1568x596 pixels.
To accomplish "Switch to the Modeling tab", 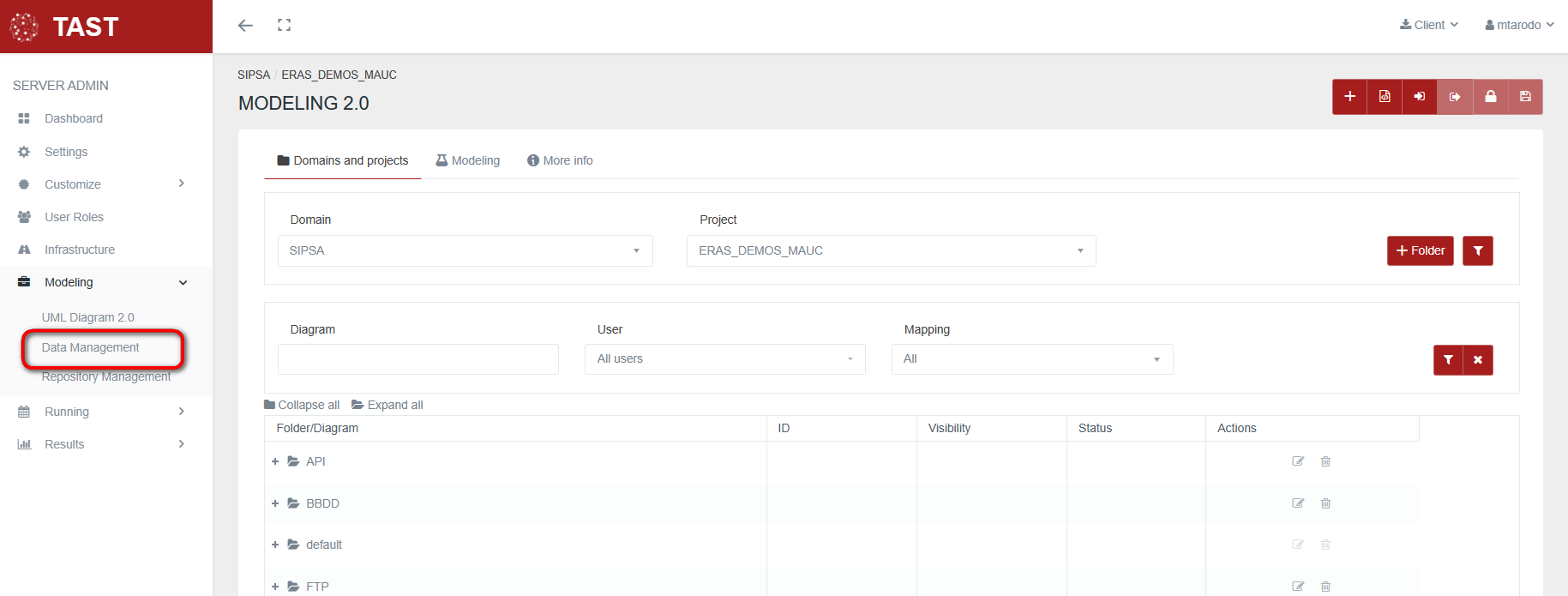I will pyautogui.click(x=468, y=160).
